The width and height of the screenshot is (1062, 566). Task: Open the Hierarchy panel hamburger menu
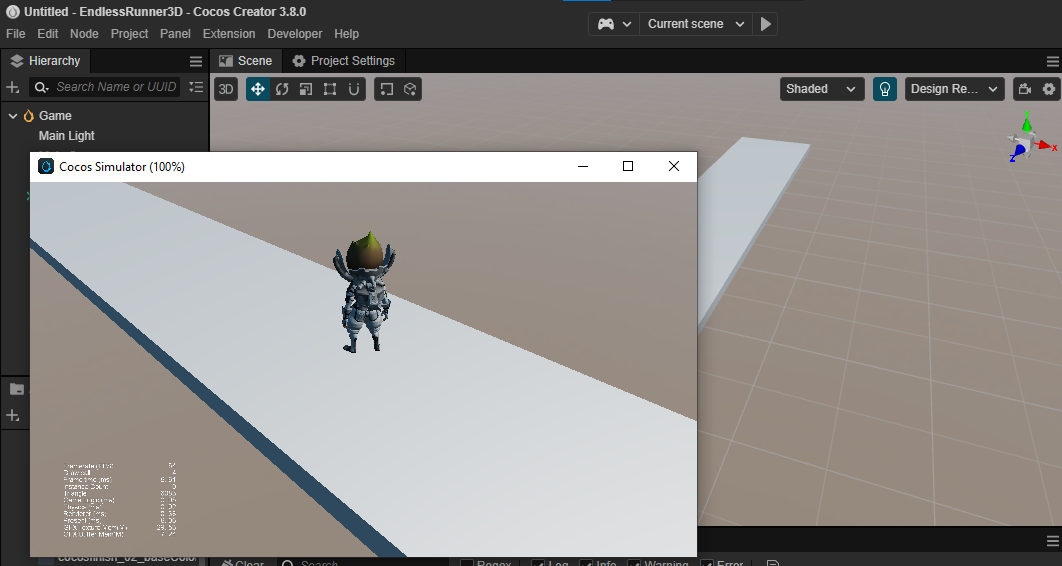coord(196,62)
